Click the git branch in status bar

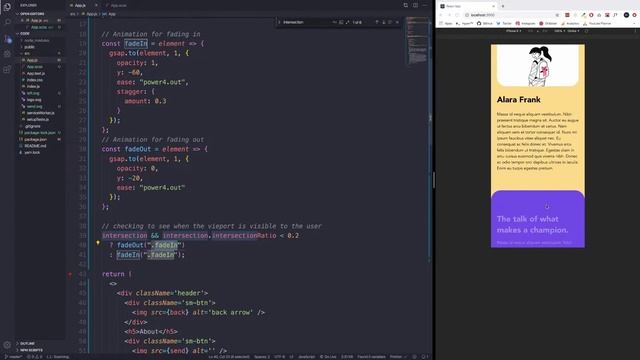point(12,357)
